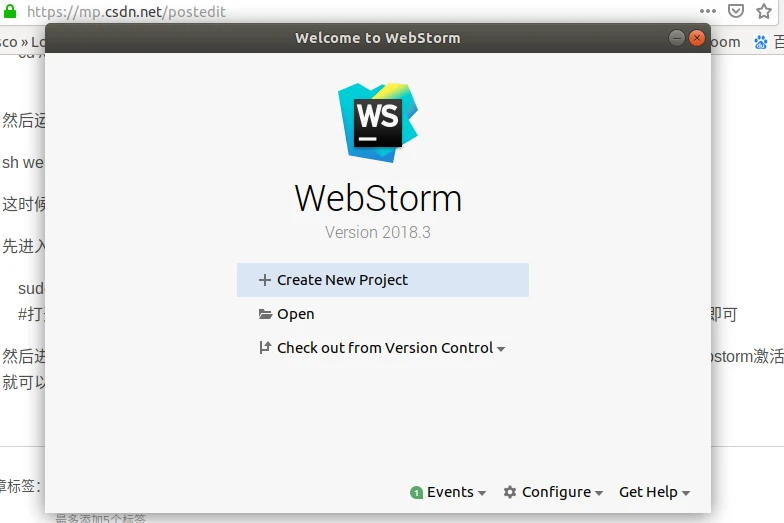Open the Configure dropdown arrow
Screen dimensions: 784x523
pyautogui.click(x=599, y=493)
